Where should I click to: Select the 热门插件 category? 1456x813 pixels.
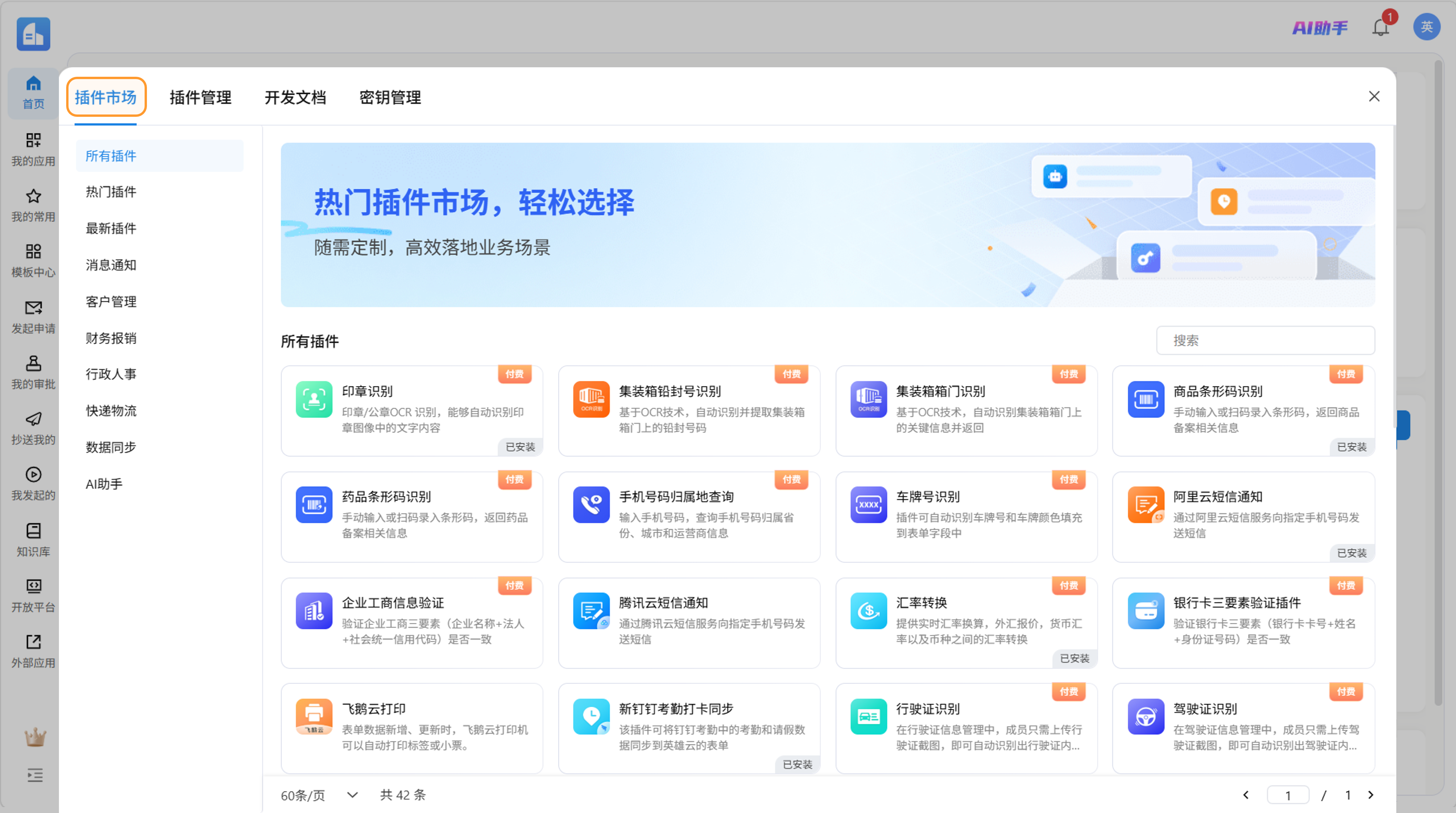(x=111, y=192)
